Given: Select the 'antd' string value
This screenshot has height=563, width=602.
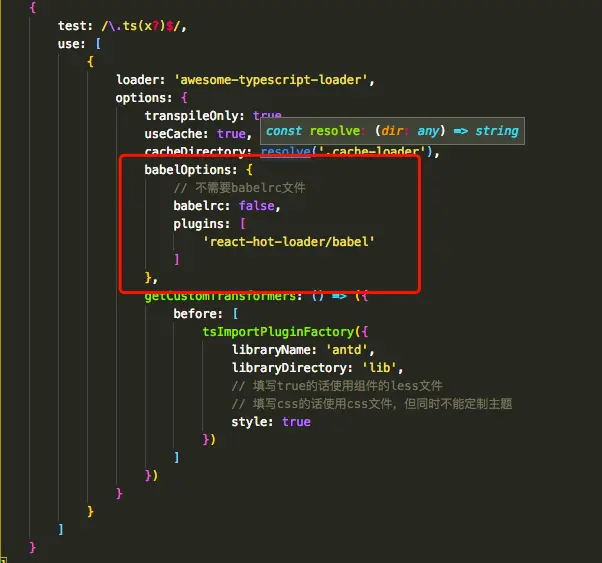Looking at the screenshot, I should click(347, 350).
